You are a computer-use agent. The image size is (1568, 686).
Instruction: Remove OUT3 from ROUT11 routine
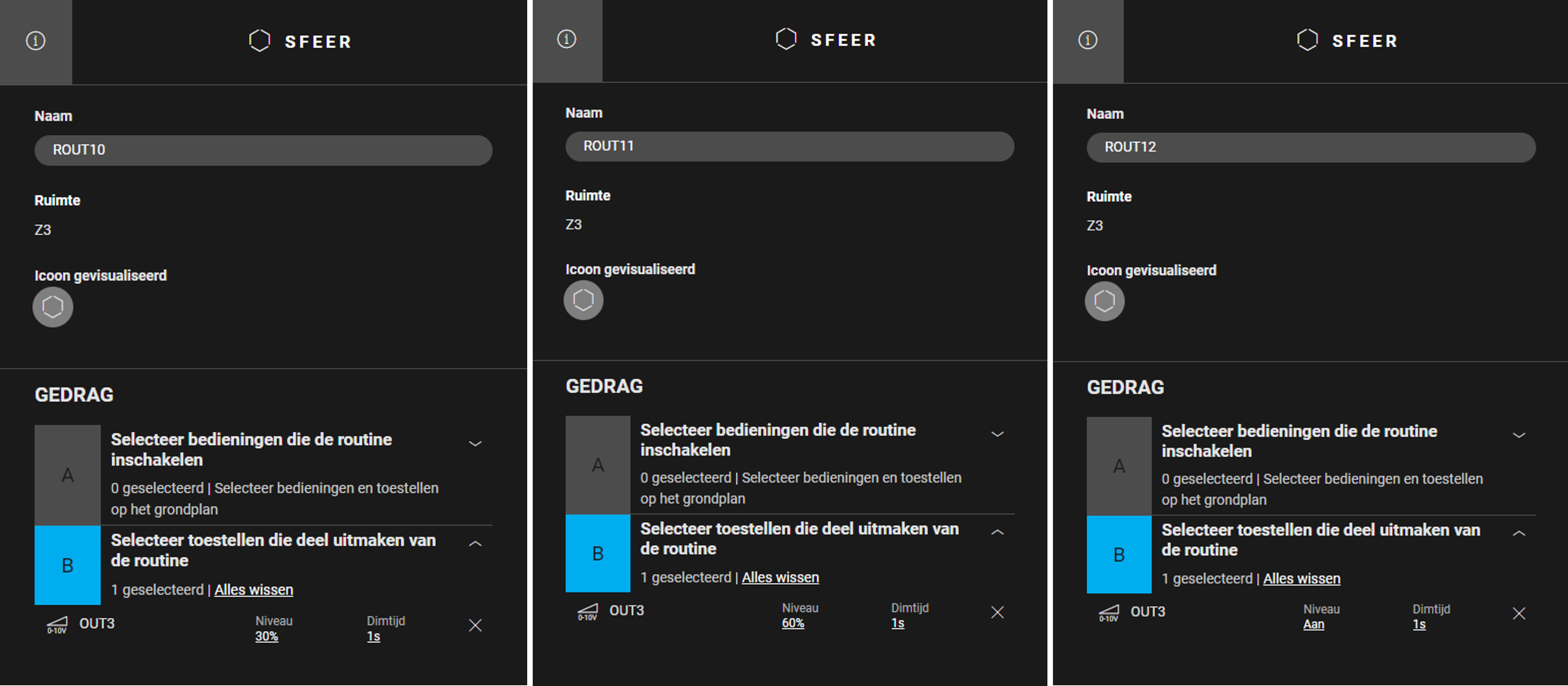click(997, 612)
